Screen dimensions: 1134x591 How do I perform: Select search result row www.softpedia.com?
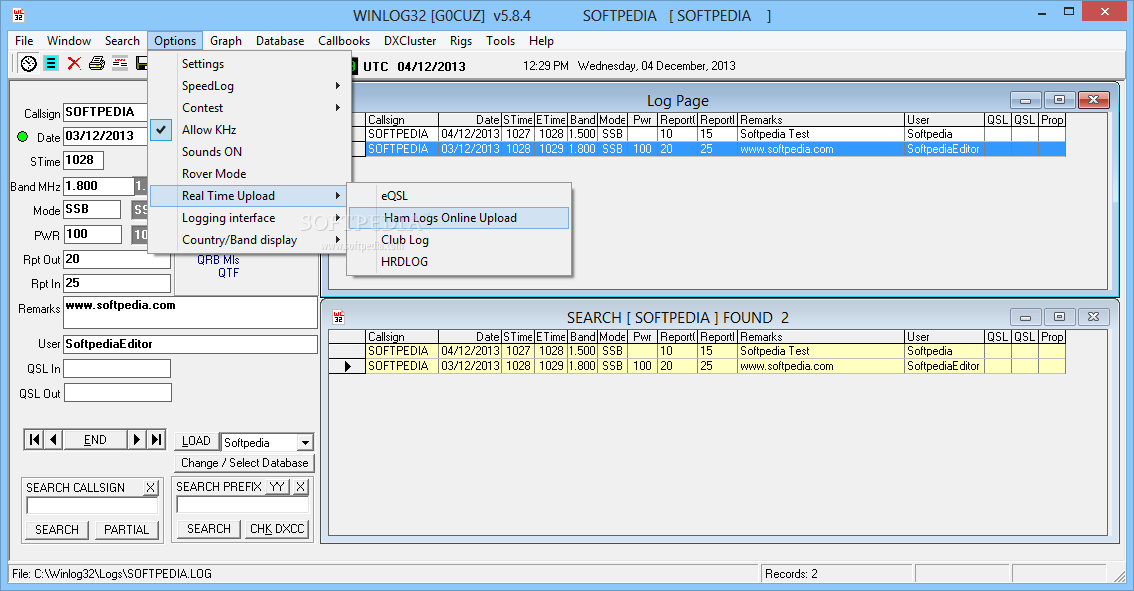click(696, 366)
